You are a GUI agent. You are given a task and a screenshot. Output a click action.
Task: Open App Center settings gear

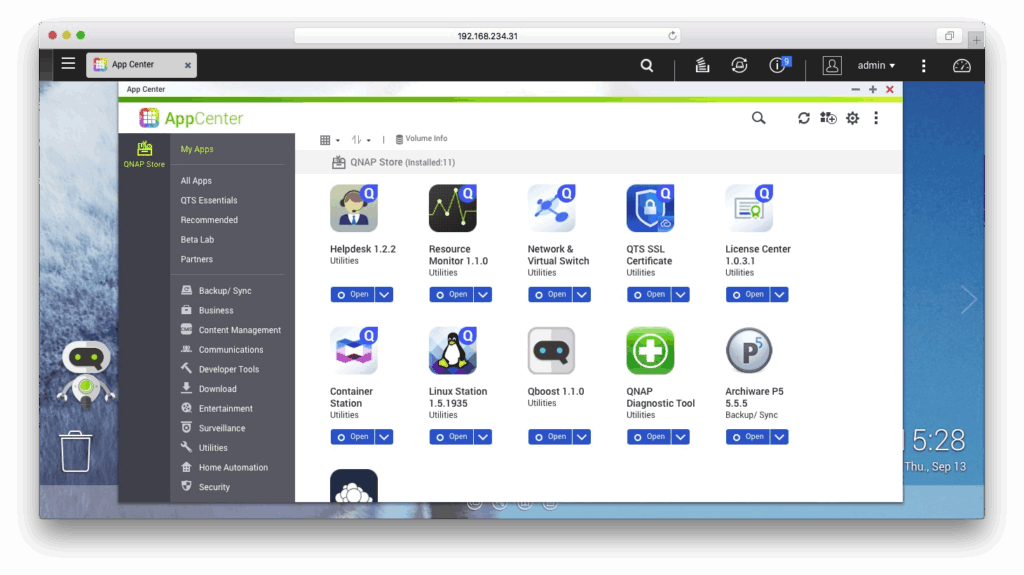tap(852, 118)
